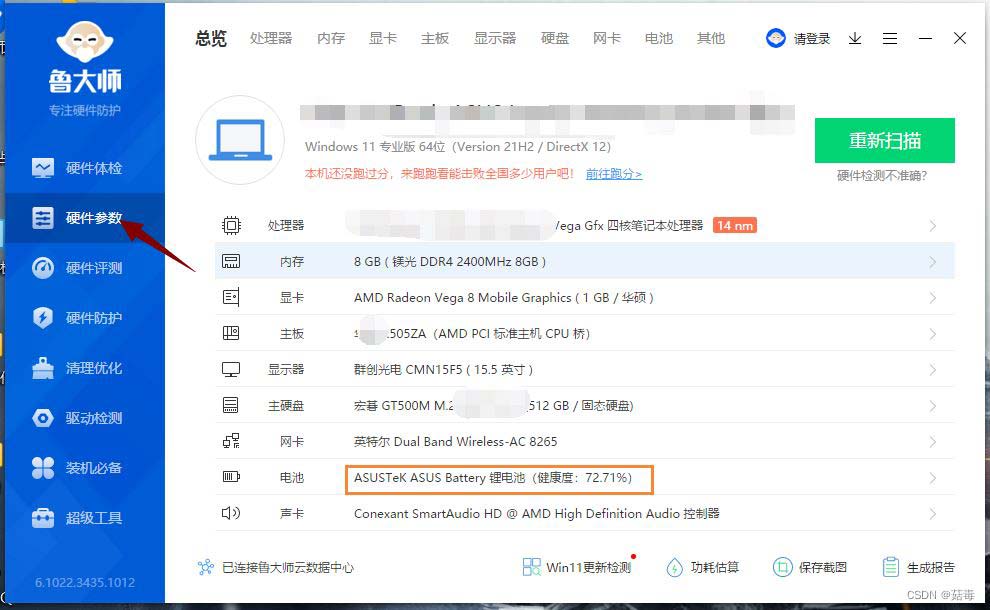Switch to the 显卡 tab
Image resolution: width=990 pixels, height=610 pixels.
pos(383,39)
